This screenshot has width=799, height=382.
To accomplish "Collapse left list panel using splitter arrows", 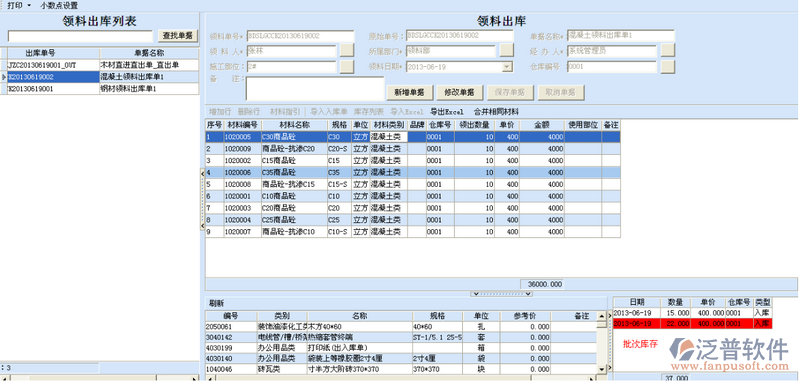I will 202,199.
